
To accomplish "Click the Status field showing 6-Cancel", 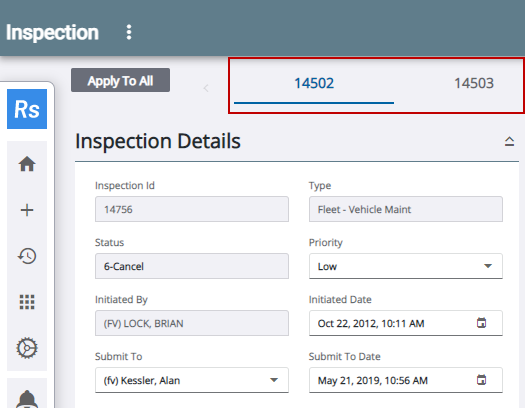I will point(192,266).
